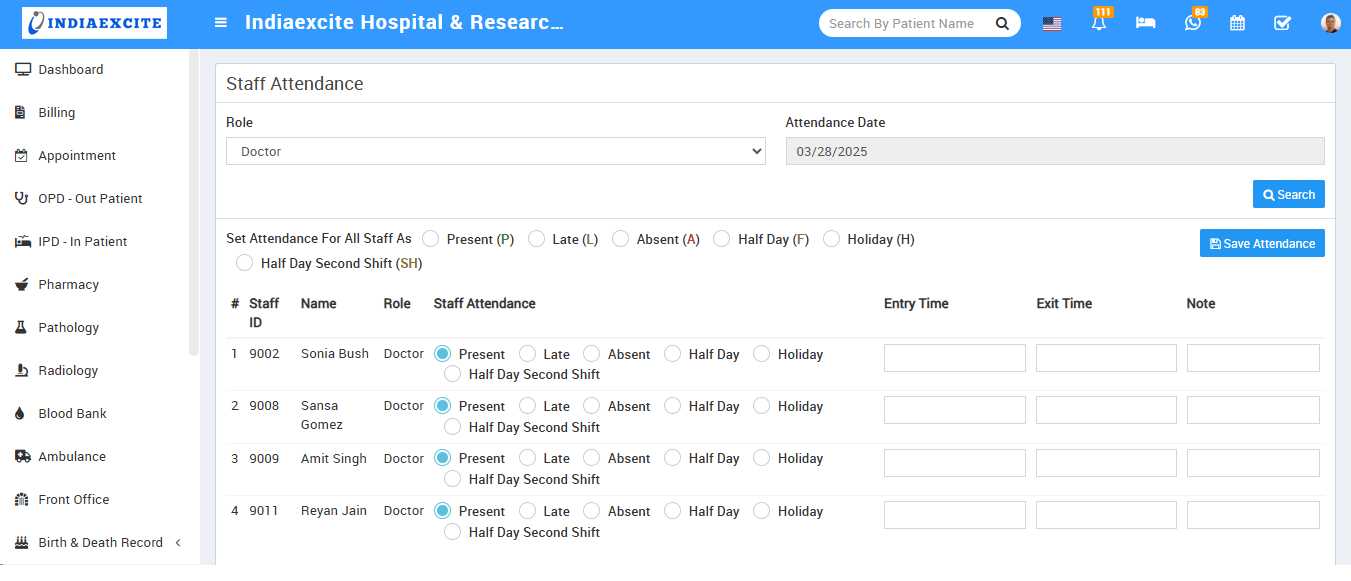Set Amit Singh attendance to Late
The image size is (1351, 581).
(x=527, y=458)
